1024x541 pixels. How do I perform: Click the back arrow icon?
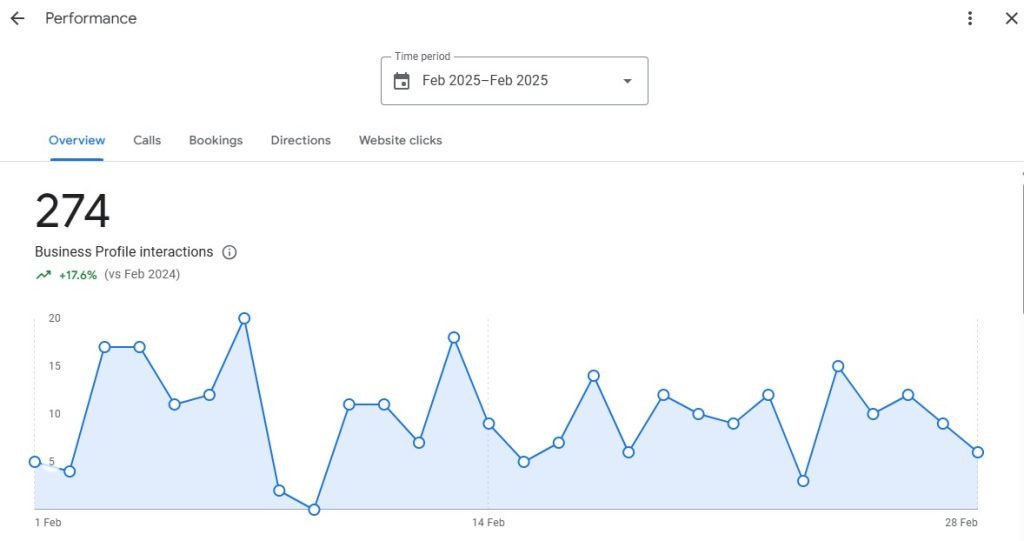pos(17,18)
